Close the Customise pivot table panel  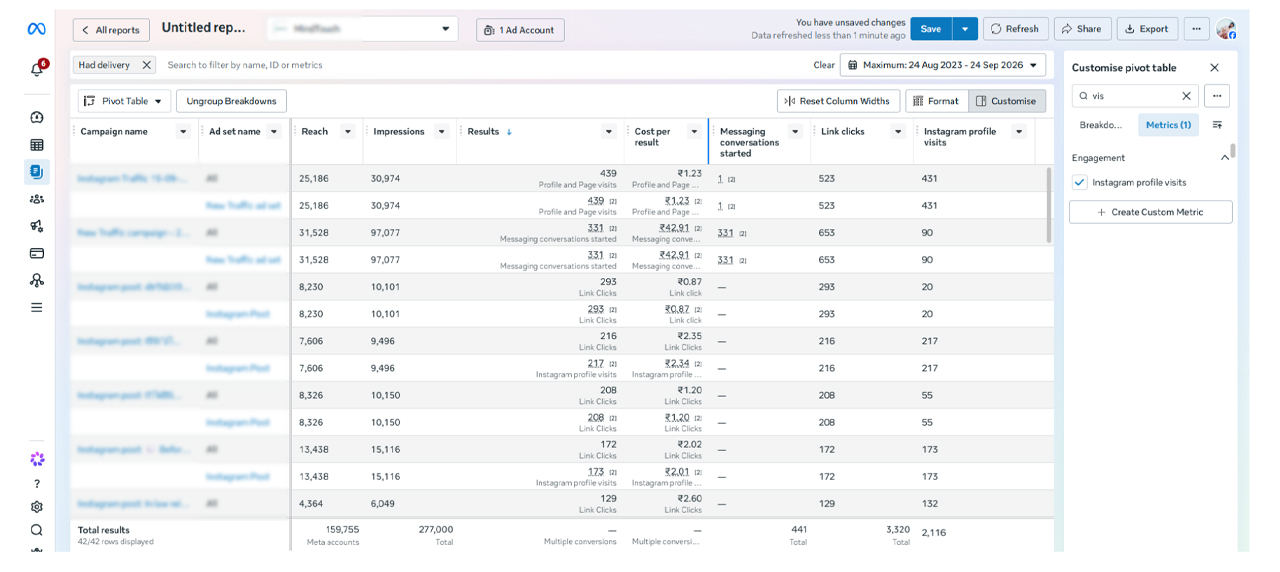(x=1214, y=68)
